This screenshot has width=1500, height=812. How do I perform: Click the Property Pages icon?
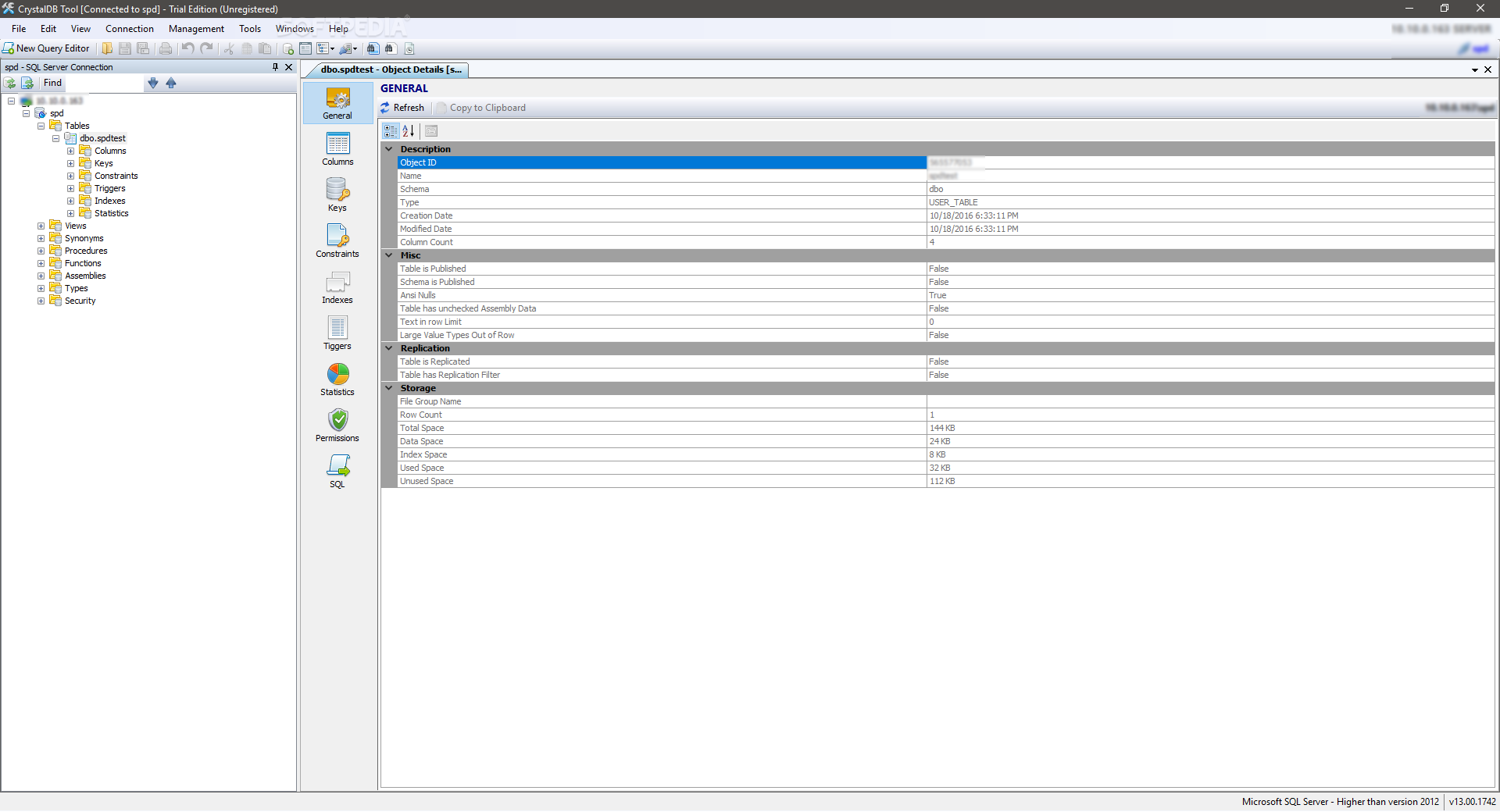pyautogui.click(x=431, y=131)
